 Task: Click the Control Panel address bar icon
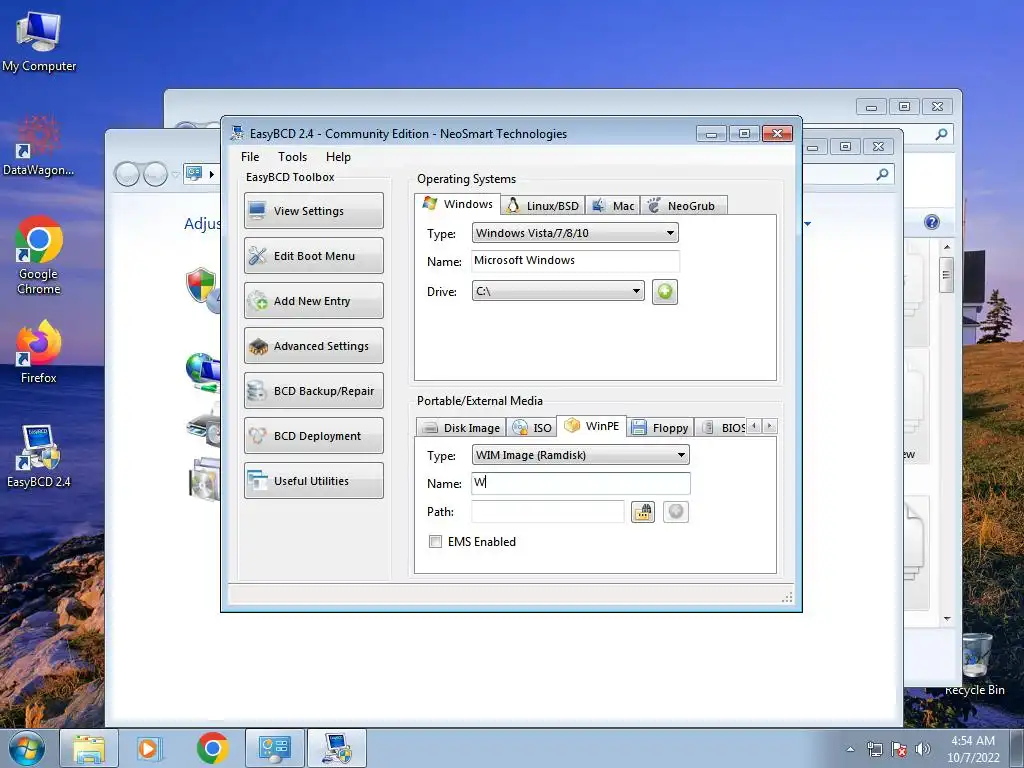click(194, 174)
